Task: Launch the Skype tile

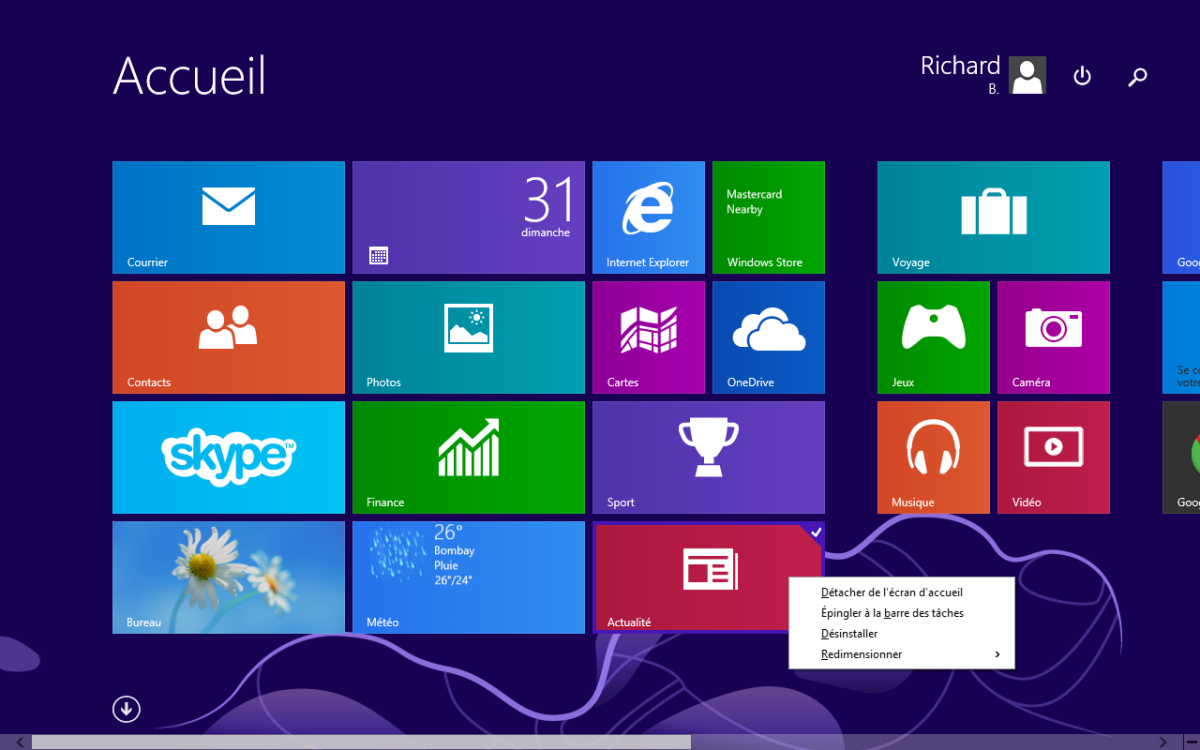Action: (229, 457)
